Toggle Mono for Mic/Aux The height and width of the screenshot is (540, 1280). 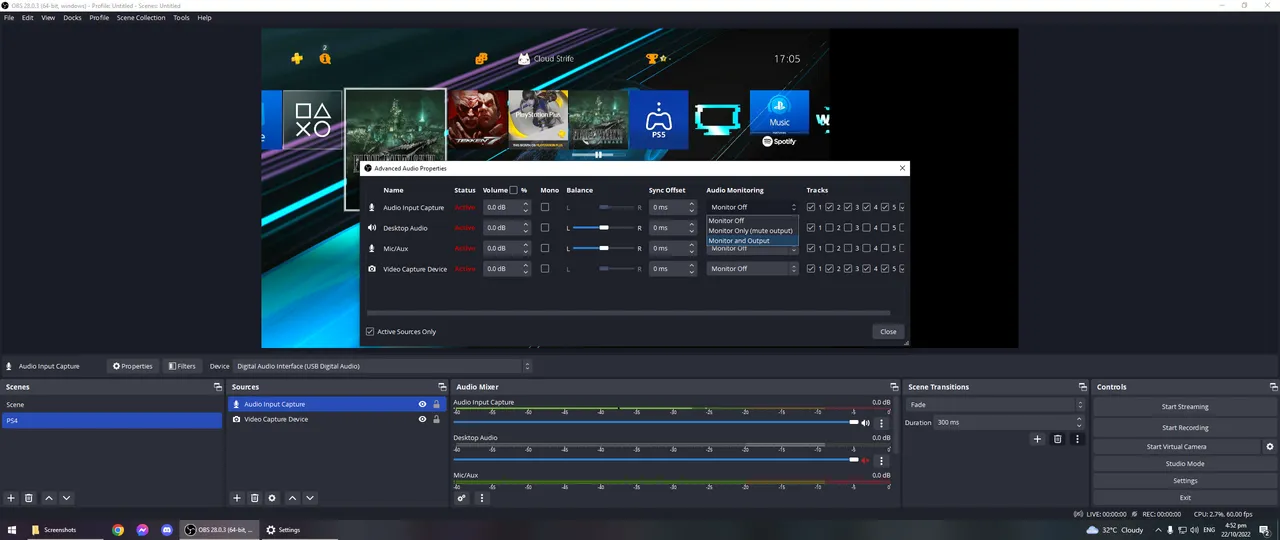click(x=545, y=248)
